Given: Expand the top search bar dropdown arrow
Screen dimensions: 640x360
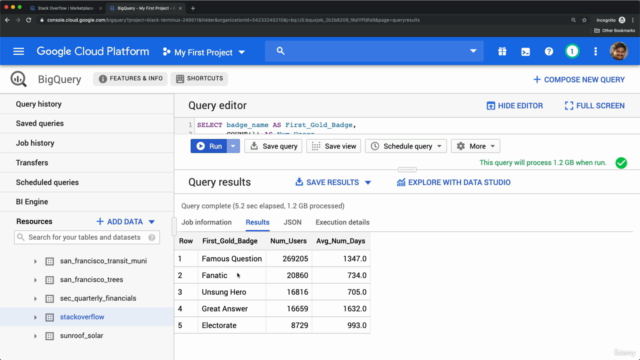Looking at the screenshot, I should 473,51.
